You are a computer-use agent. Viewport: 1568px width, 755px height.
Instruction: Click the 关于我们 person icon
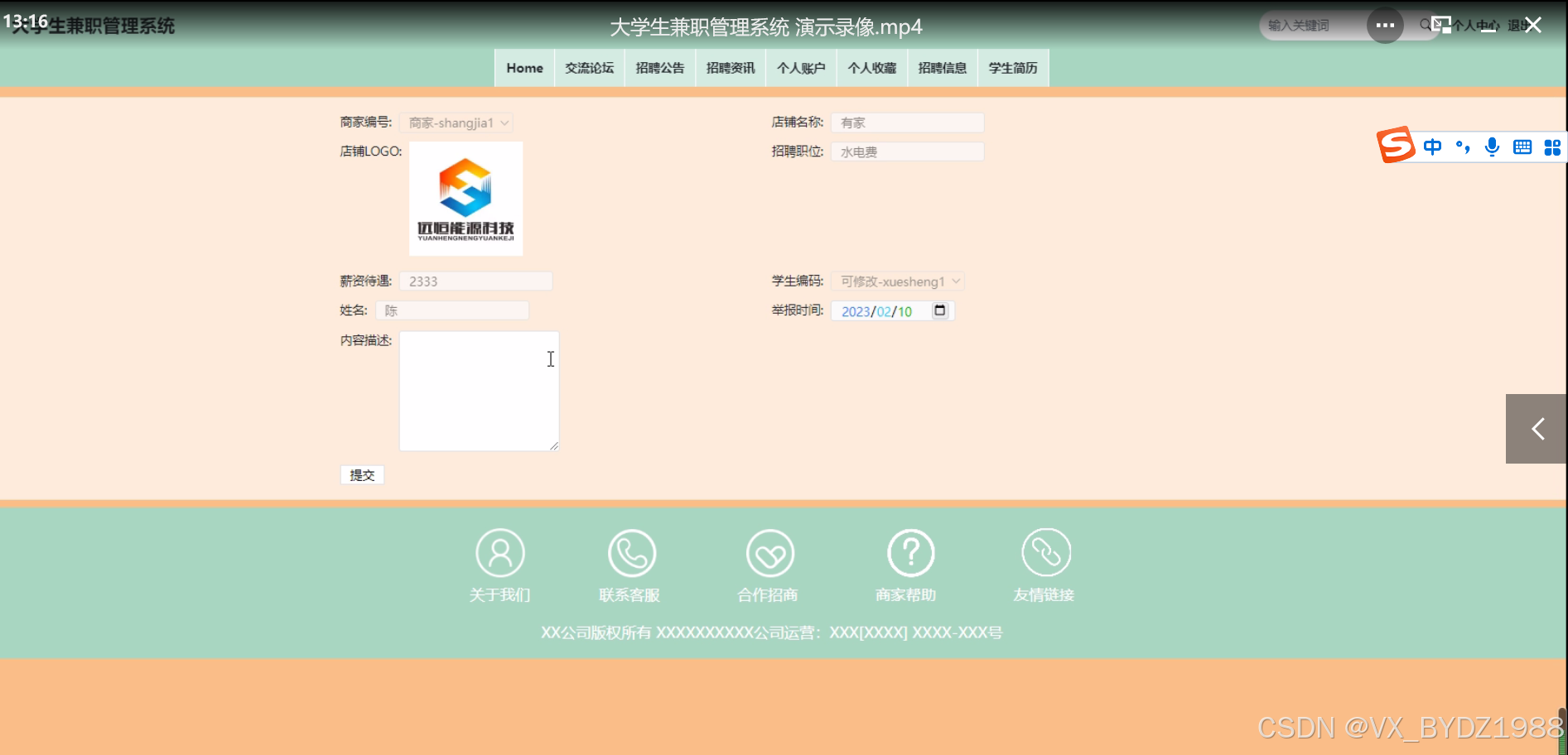point(500,553)
